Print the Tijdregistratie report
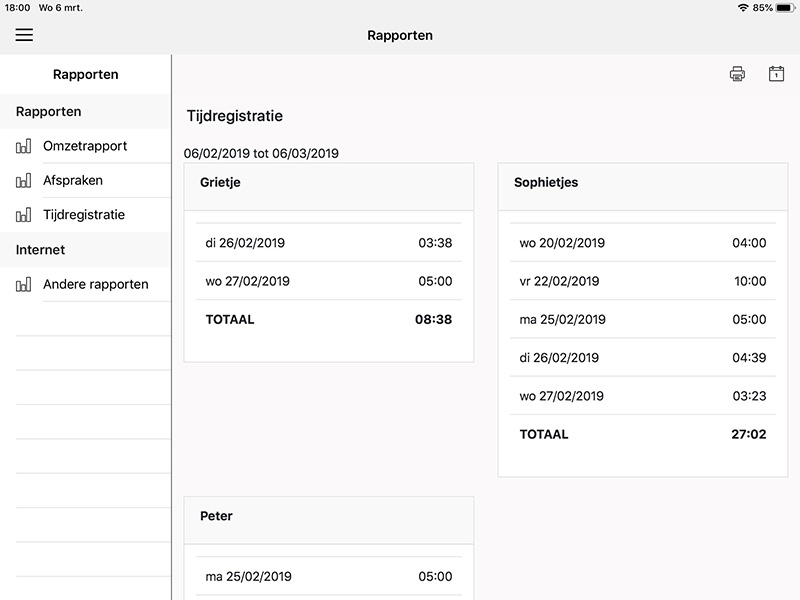 click(737, 74)
